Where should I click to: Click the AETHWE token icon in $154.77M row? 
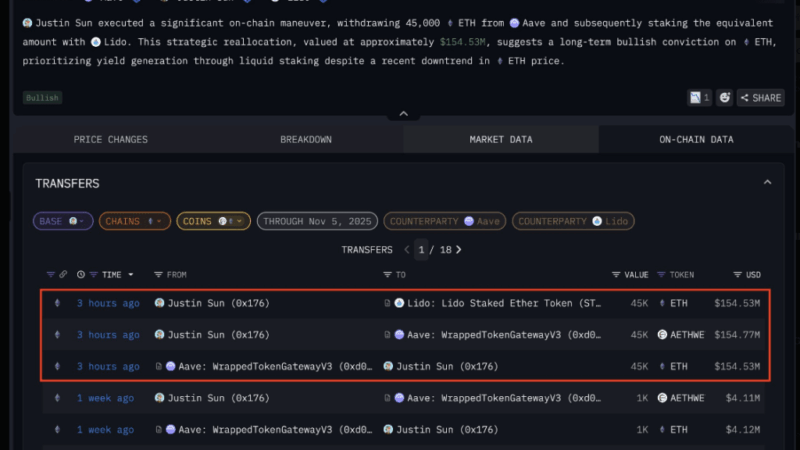point(662,335)
